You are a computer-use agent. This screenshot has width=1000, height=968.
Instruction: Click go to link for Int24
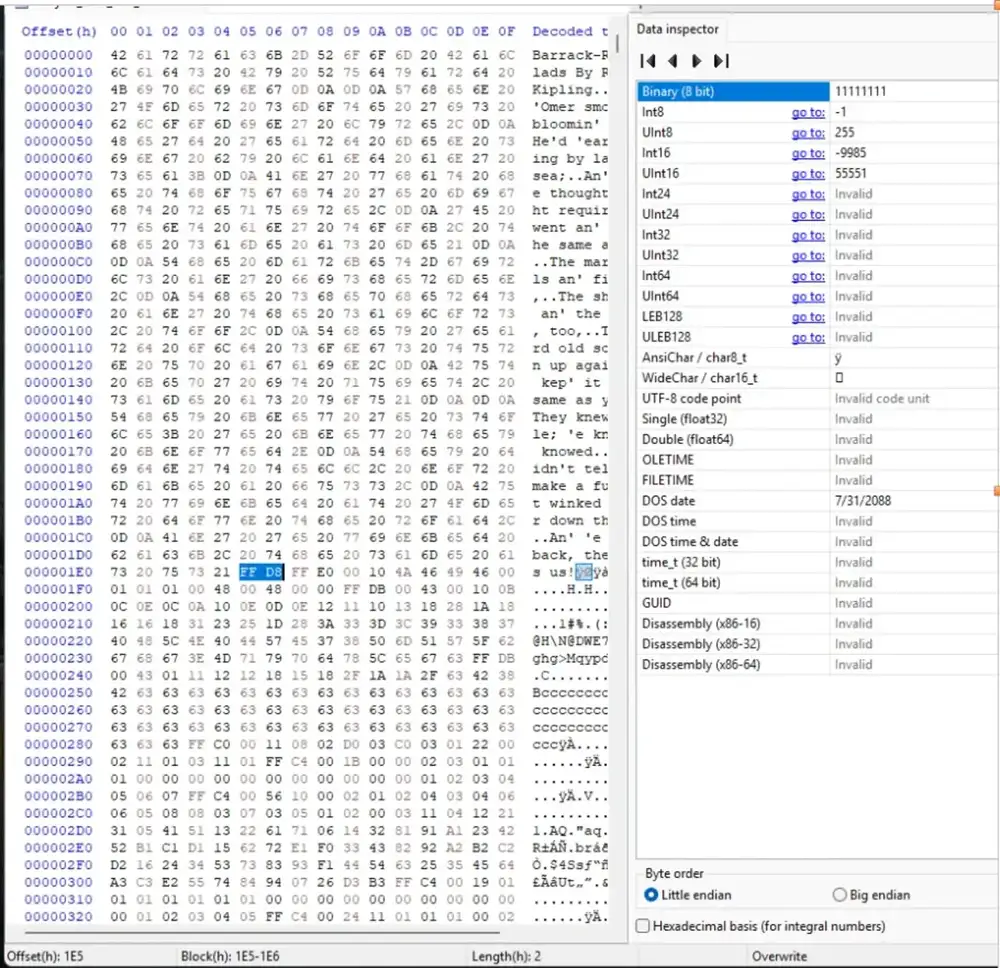pos(808,194)
